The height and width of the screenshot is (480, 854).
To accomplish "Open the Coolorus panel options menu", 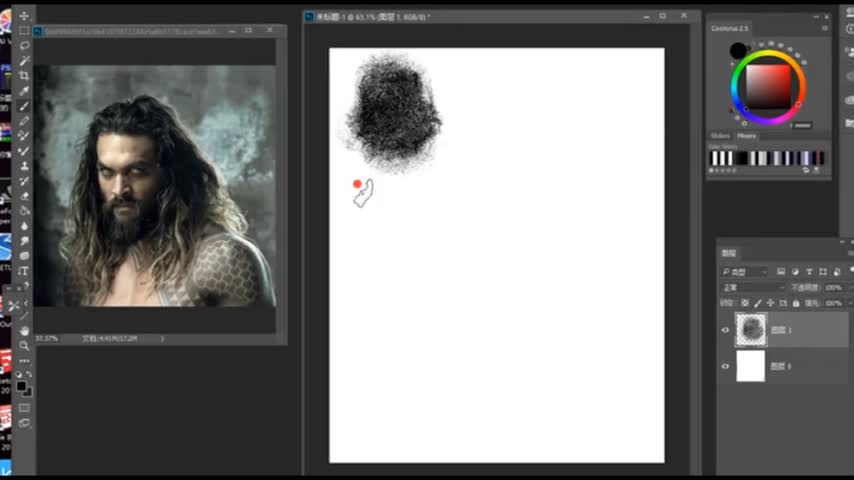I will [825, 28].
